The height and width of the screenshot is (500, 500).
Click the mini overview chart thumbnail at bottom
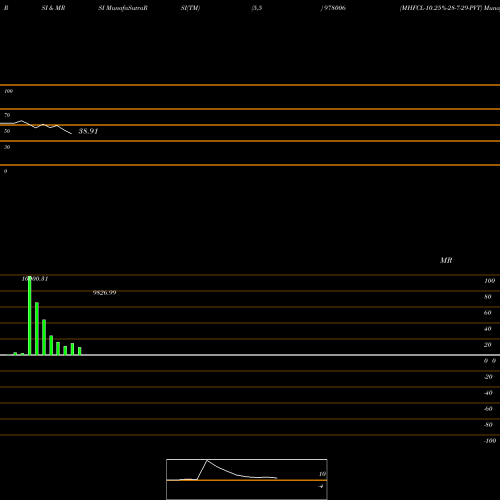pyautogui.click(x=247, y=479)
